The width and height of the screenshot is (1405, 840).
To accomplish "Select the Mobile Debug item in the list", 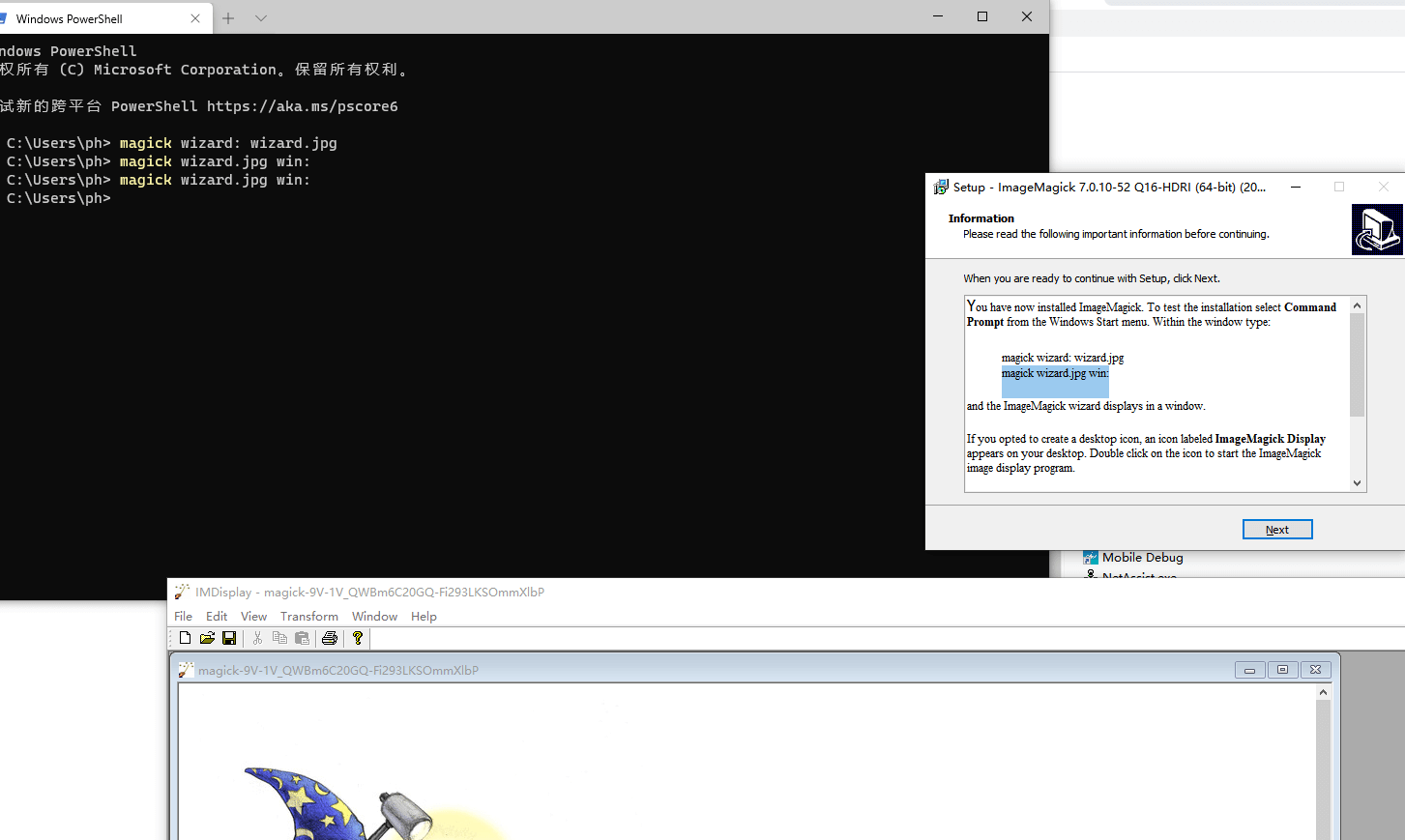I will 1142,558.
